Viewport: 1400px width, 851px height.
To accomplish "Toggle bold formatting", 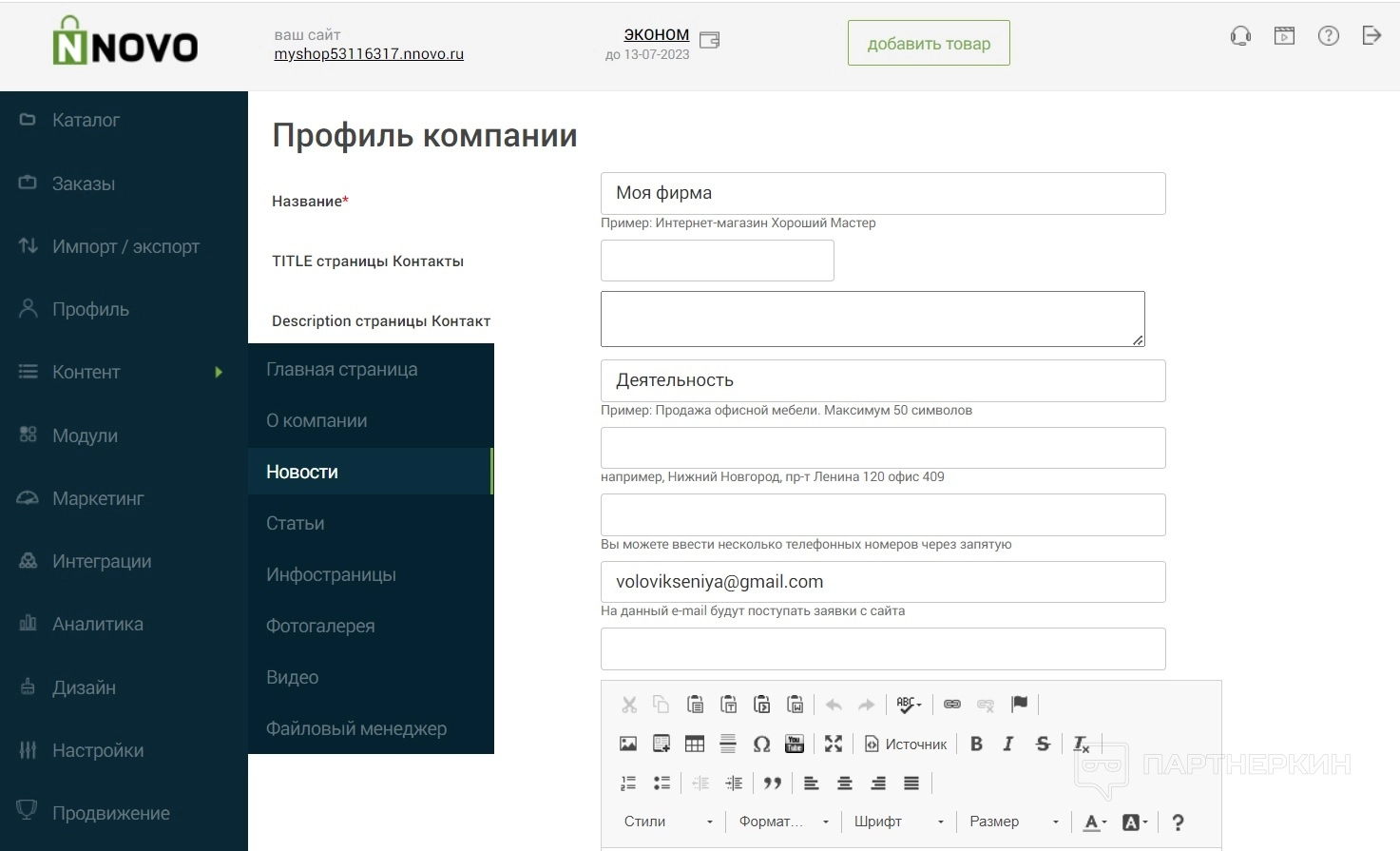I will coord(976,744).
